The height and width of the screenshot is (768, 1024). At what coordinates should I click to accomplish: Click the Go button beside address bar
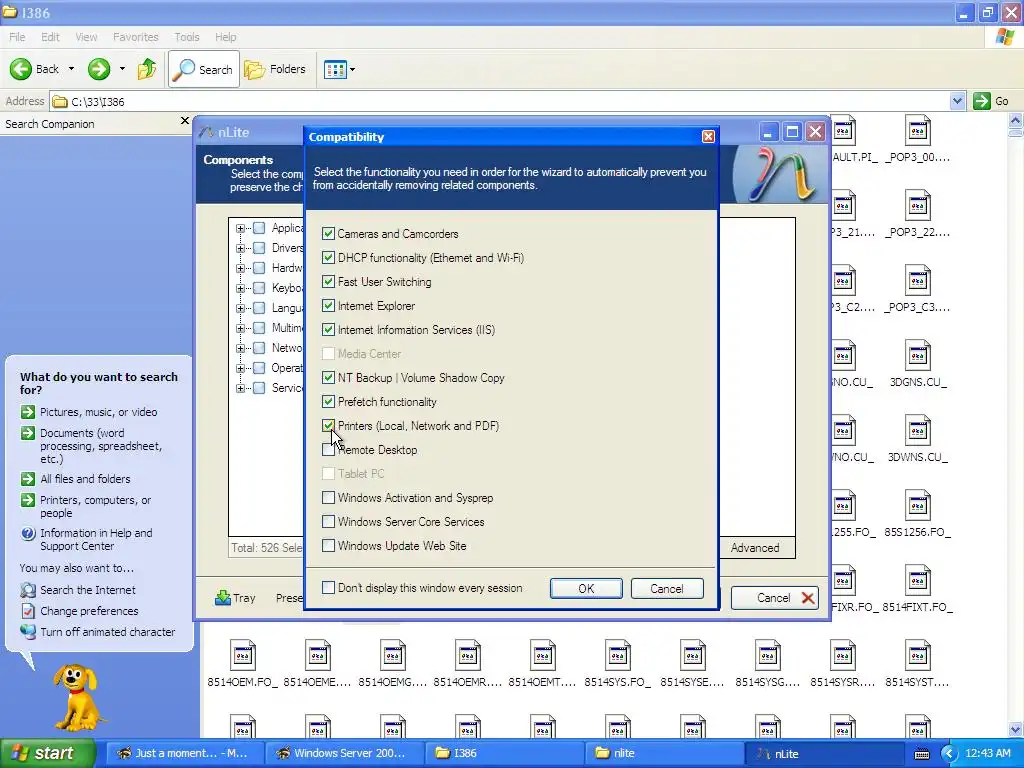pyautogui.click(x=991, y=101)
